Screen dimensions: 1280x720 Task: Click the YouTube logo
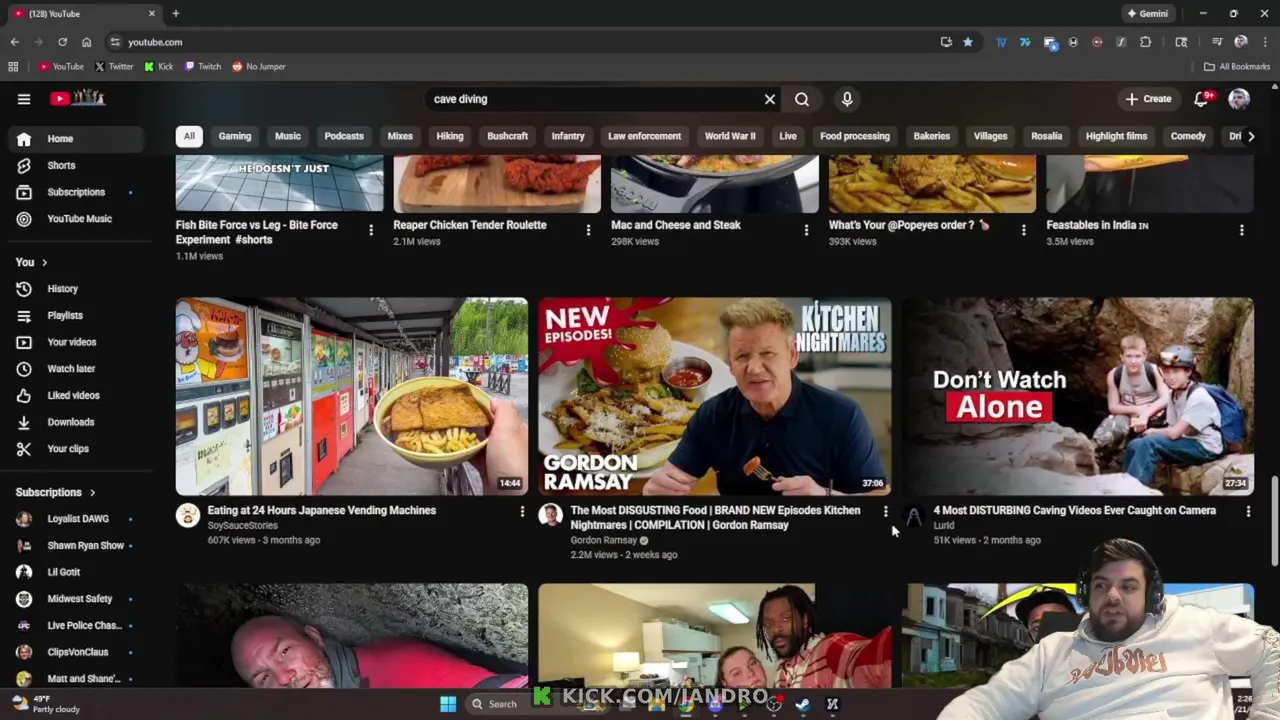(x=78, y=98)
